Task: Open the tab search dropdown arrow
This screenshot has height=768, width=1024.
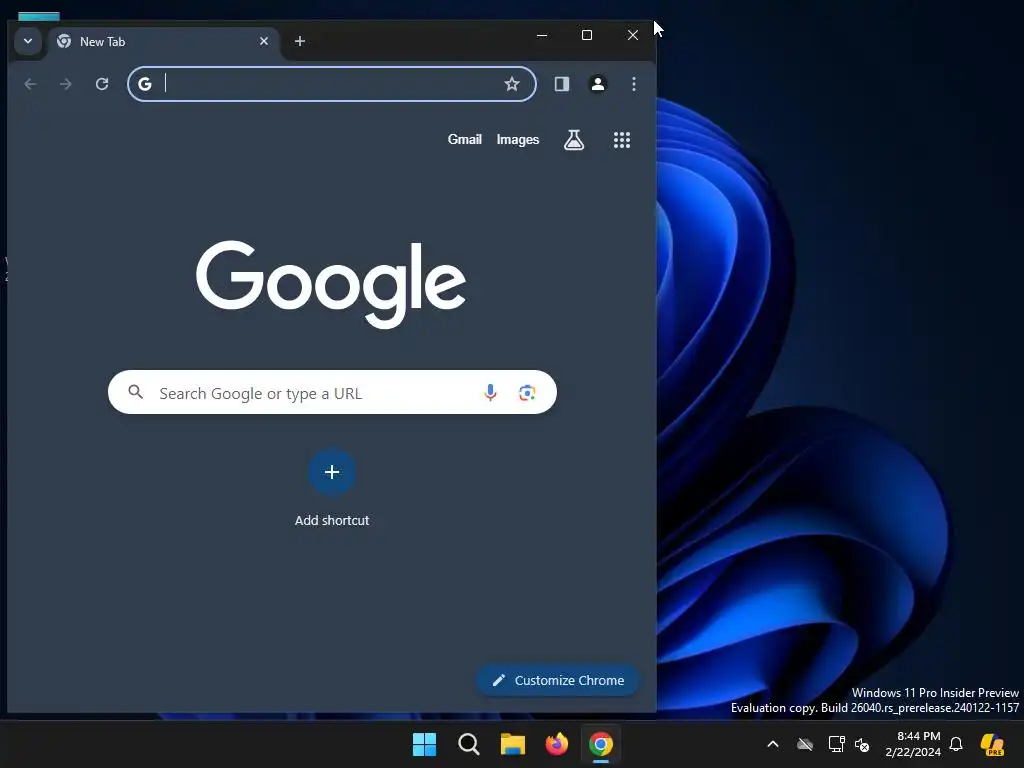Action: coord(28,41)
